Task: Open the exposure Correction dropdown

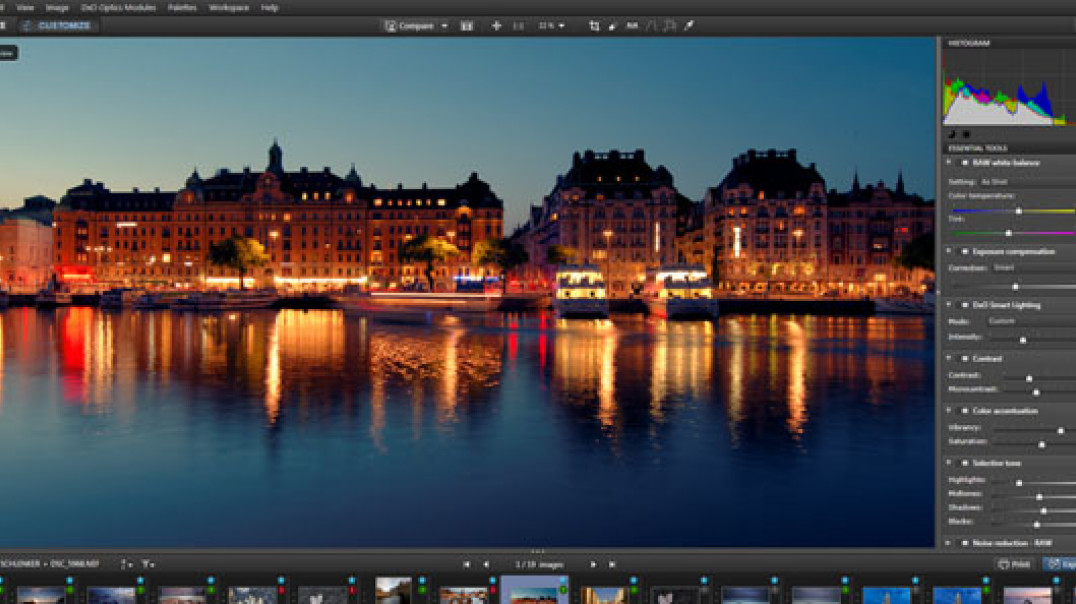Action: pyautogui.click(x=1033, y=268)
